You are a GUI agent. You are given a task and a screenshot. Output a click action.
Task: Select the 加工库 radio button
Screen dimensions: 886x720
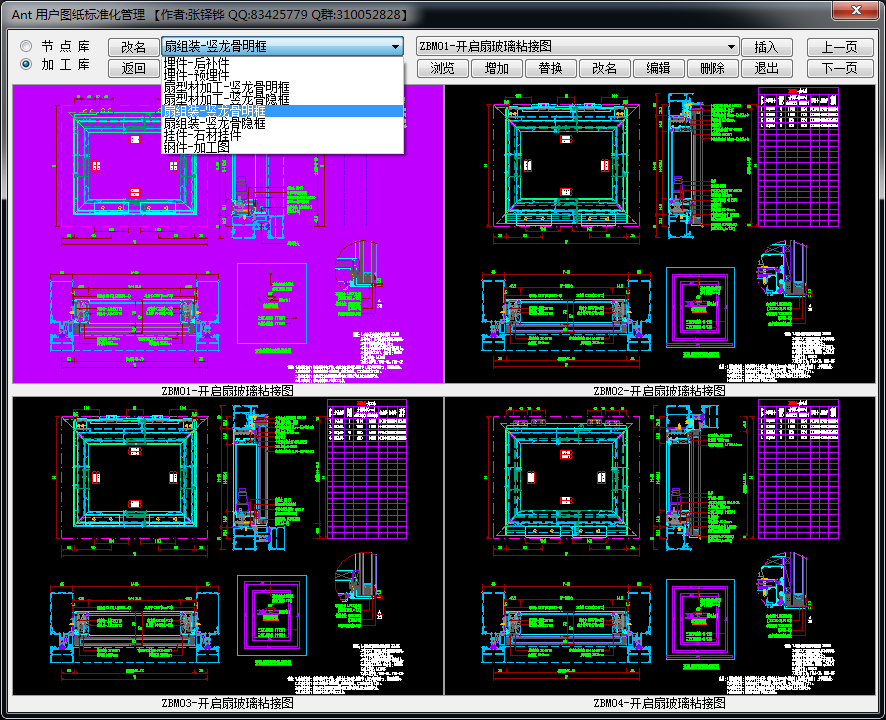(27, 65)
